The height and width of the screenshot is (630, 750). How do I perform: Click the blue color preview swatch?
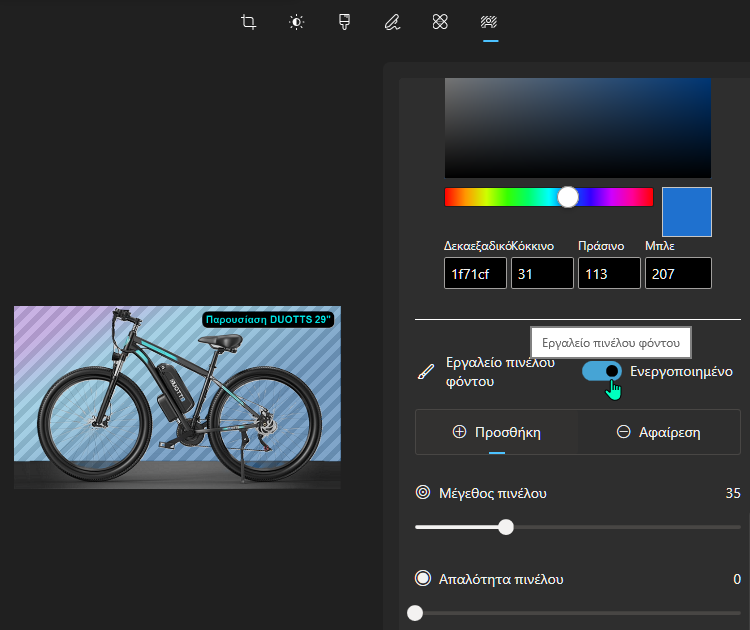tap(687, 211)
